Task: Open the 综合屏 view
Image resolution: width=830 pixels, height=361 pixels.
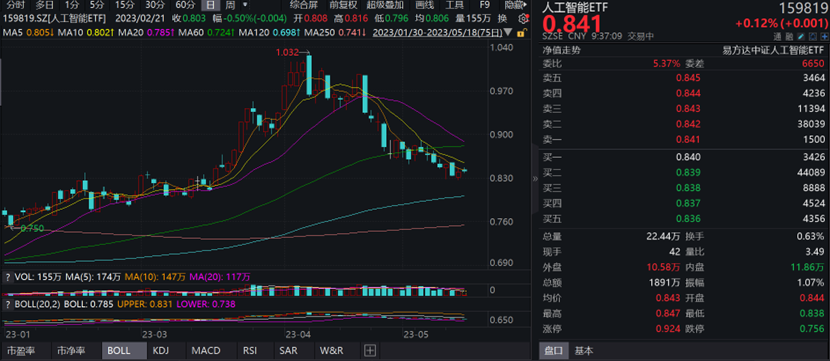Action: tap(304, 5)
